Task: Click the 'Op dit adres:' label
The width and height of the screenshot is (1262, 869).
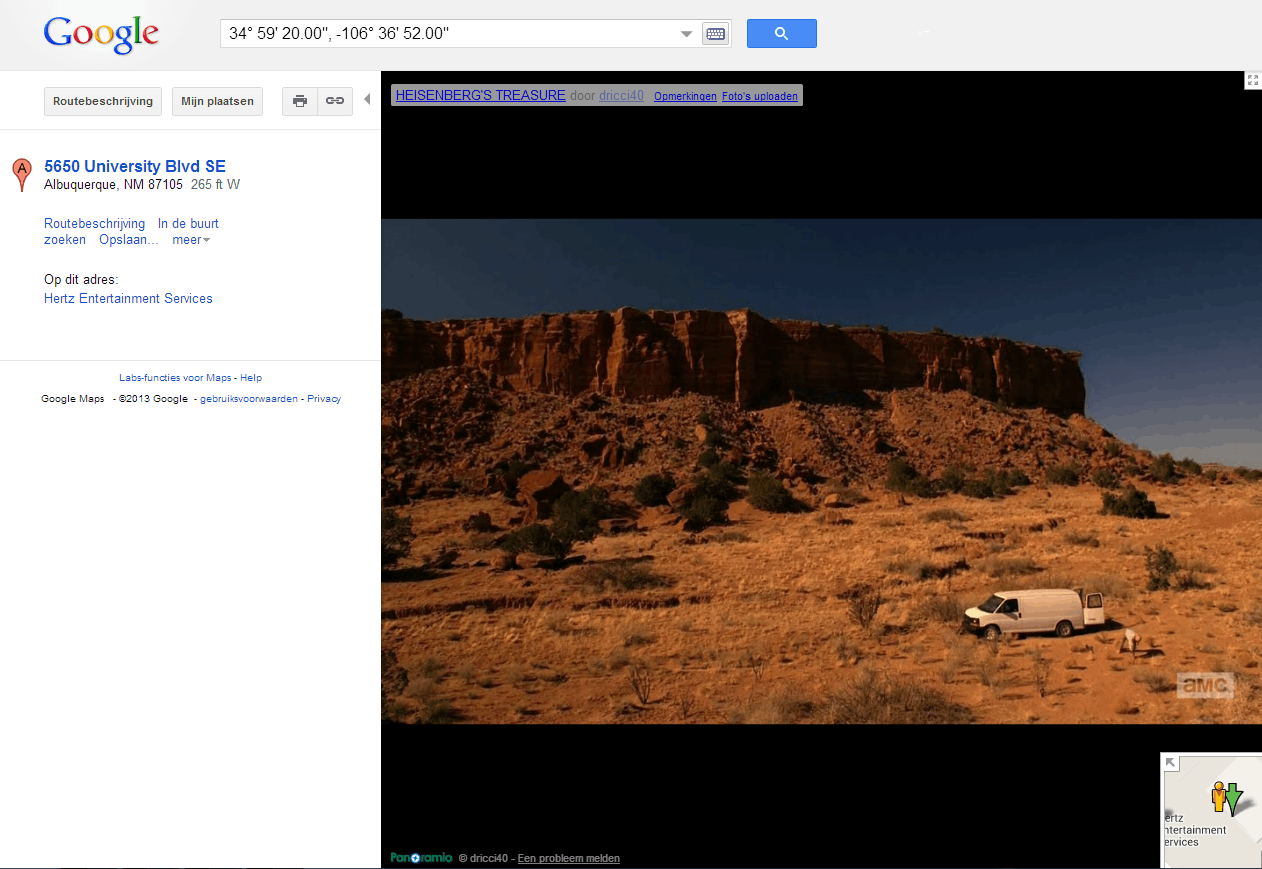Action: (x=81, y=279)
